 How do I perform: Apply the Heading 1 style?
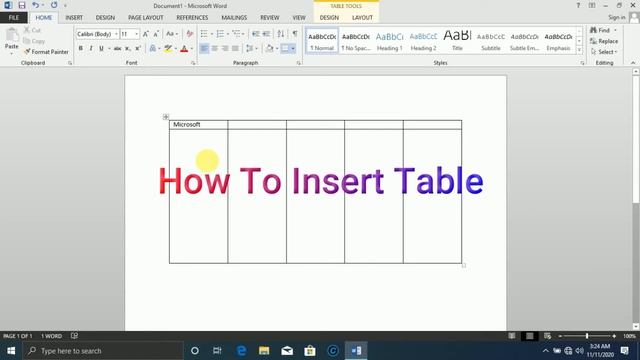coord(389,41)
